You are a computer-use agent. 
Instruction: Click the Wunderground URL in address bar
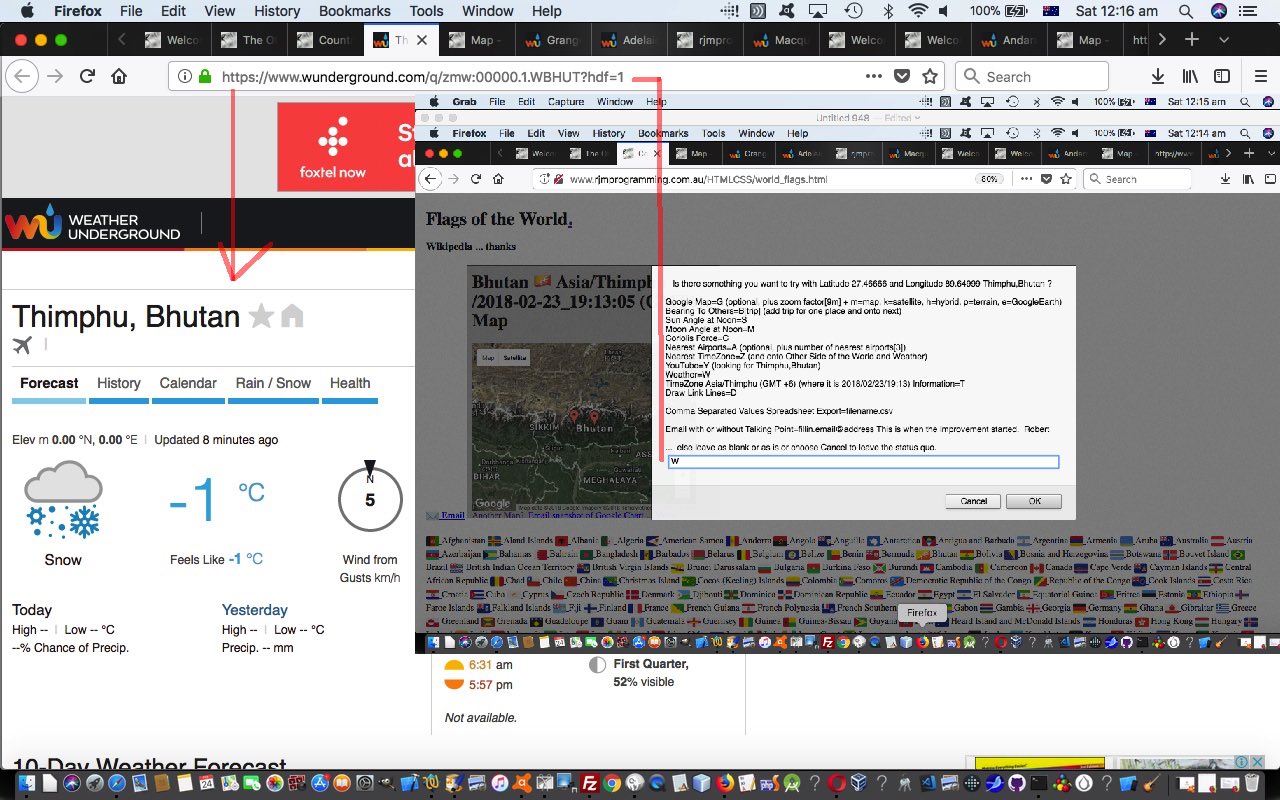tap(422, 77)
